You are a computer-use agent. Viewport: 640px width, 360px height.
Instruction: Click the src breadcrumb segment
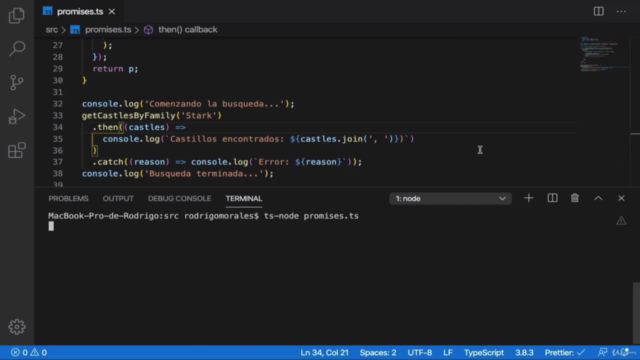coord(52,30)
